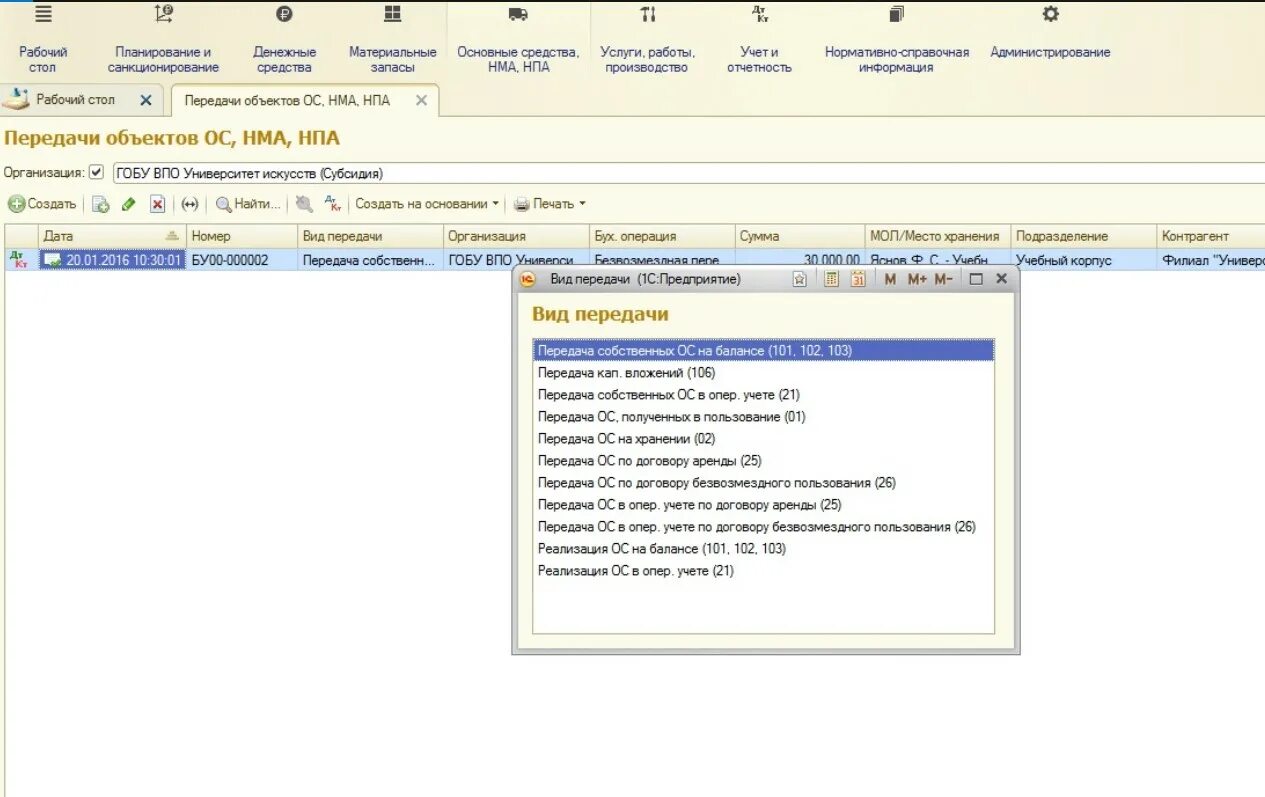Click 1C logo icon in dialog title

pyautogui.click(x=528, y=280)
